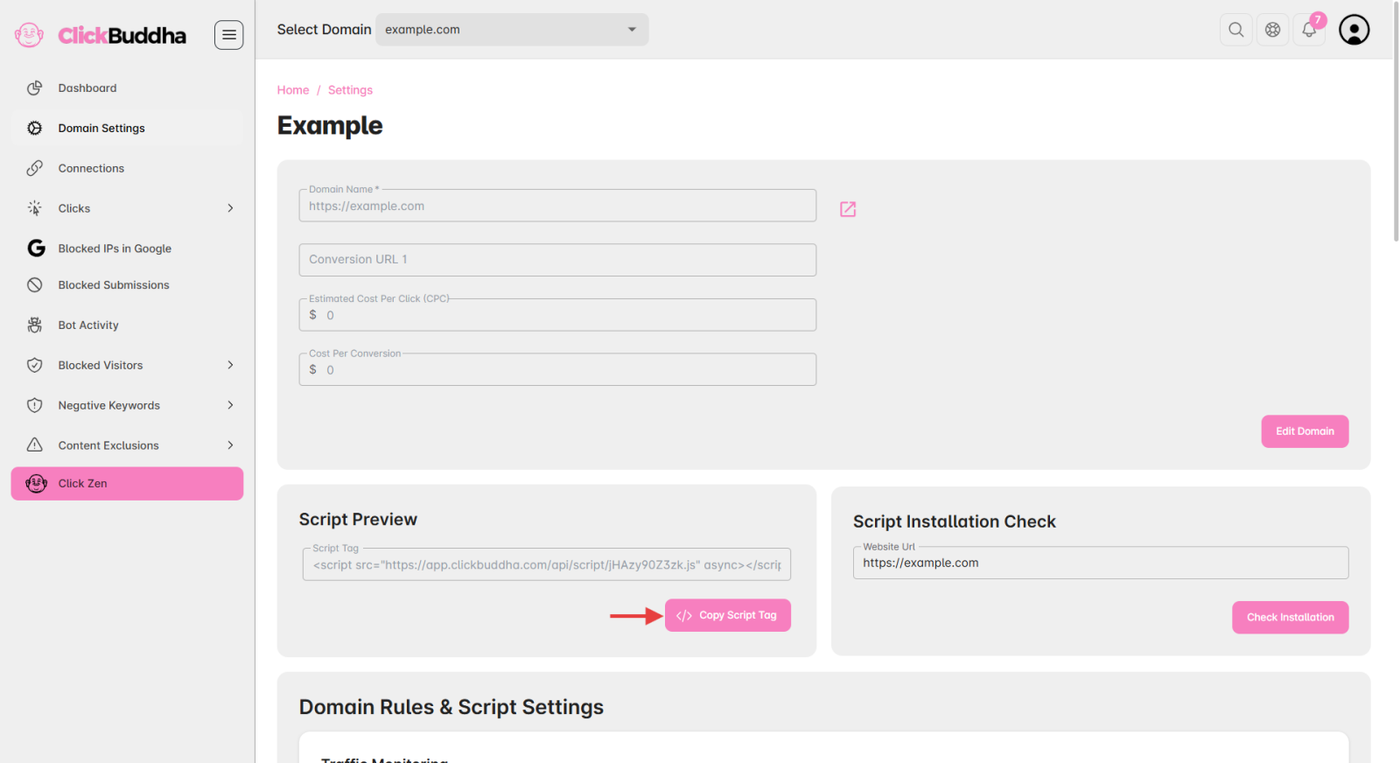The height and width of the screenshot is (763, 1400).
Task: Select Bot Activity menu item
Action: (88, 325)
